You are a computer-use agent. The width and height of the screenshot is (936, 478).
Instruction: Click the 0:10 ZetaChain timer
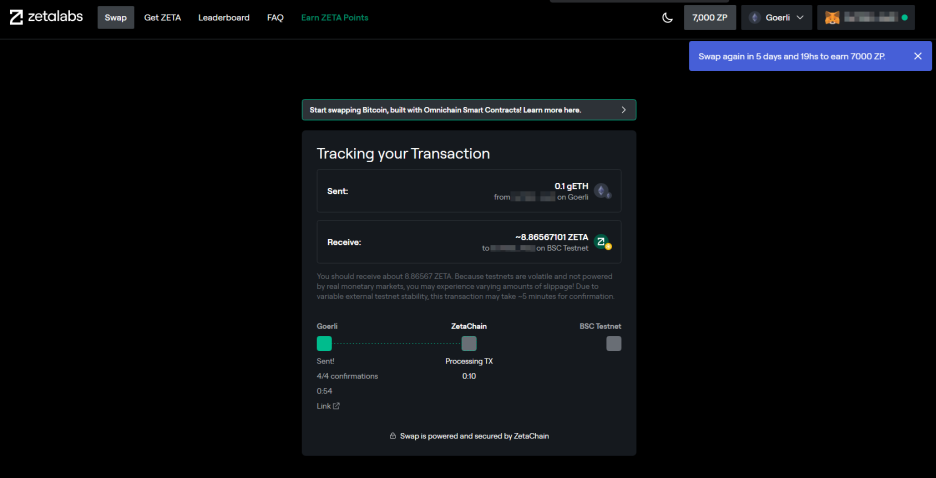coord(469,376)
